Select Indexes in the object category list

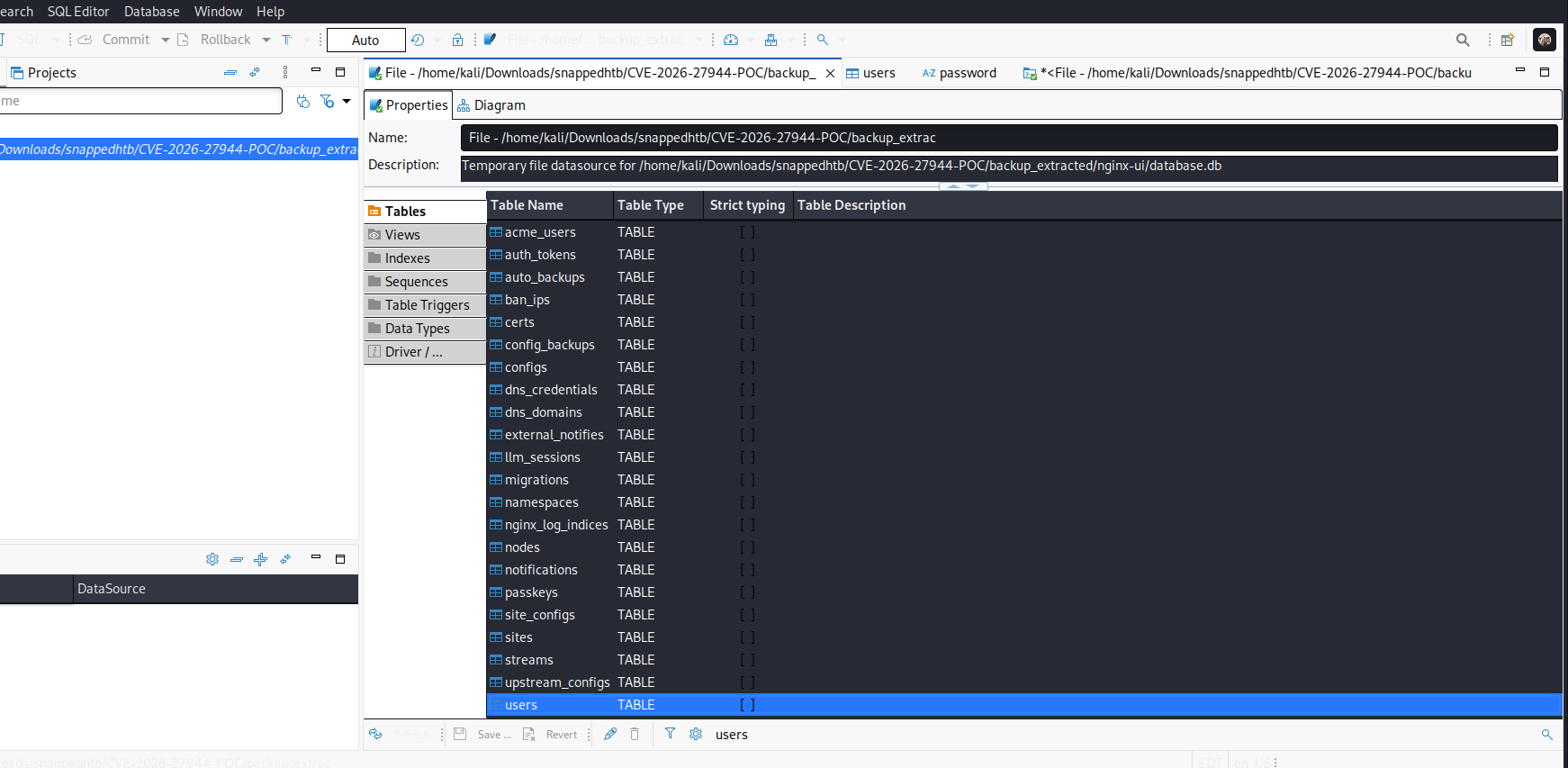point(408,258)
